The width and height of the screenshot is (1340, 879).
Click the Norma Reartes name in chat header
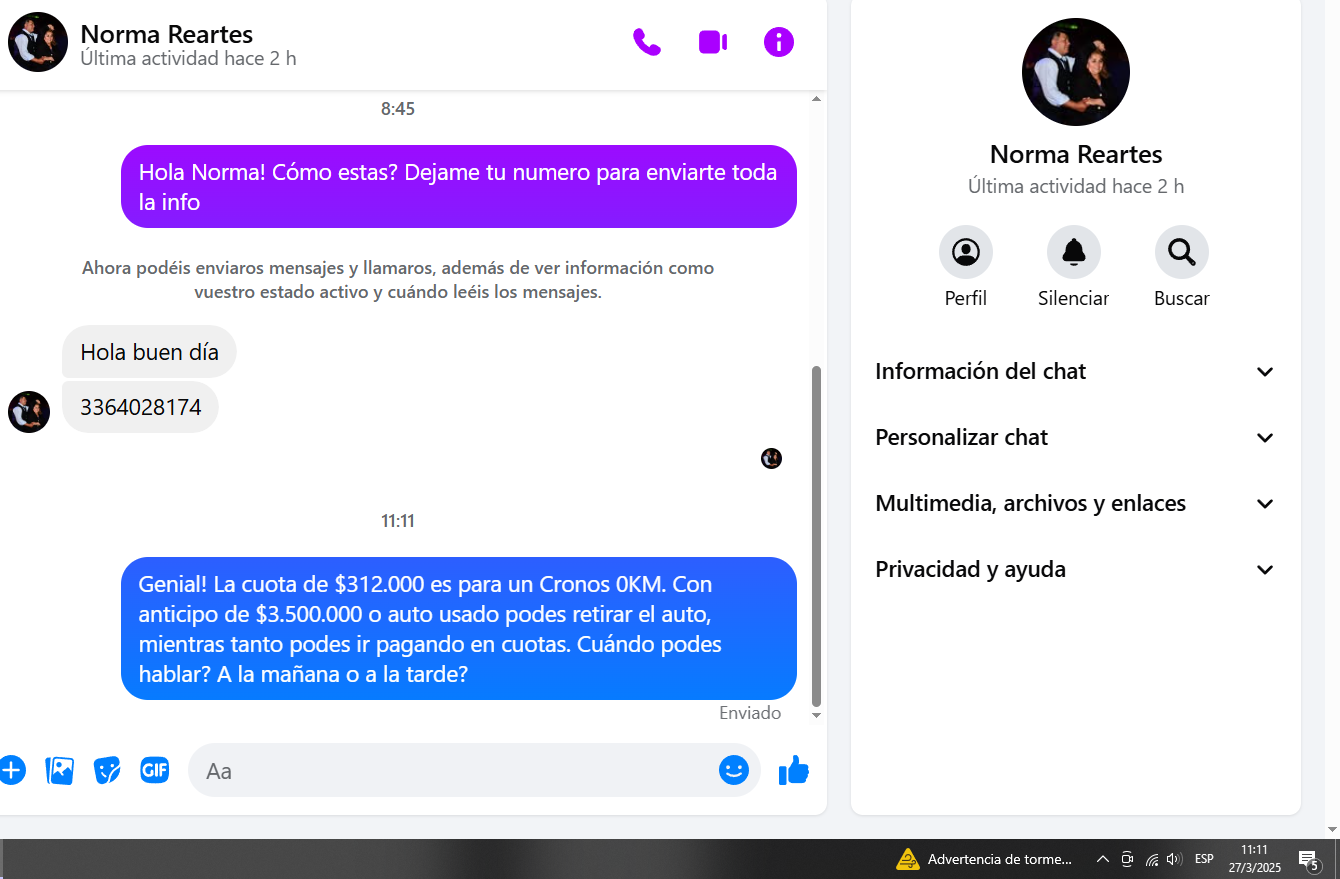[x=167, y=34]
